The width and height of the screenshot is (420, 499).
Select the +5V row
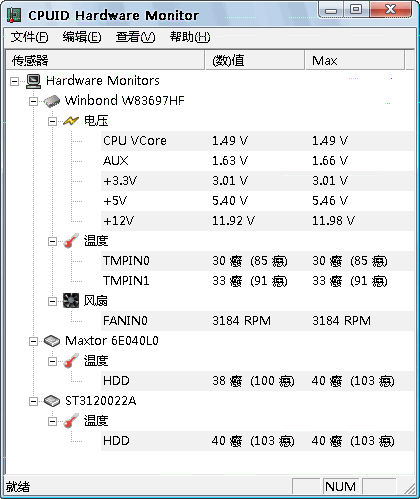(257, 201)
